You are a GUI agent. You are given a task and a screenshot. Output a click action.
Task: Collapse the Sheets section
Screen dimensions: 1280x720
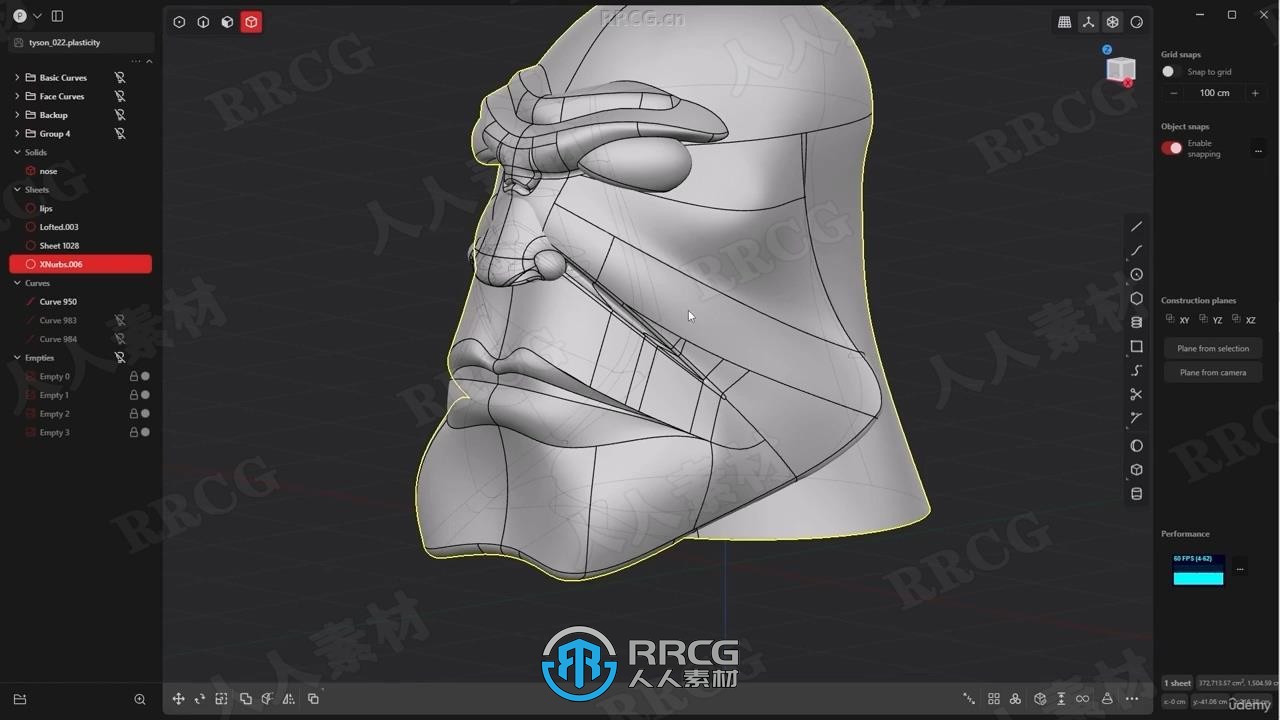(17, 190)
